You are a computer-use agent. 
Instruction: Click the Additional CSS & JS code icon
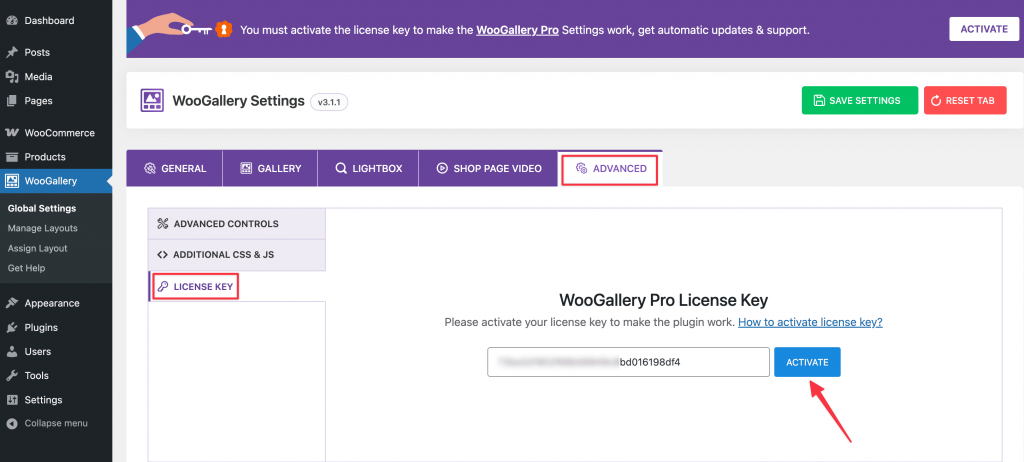point(163,254)
